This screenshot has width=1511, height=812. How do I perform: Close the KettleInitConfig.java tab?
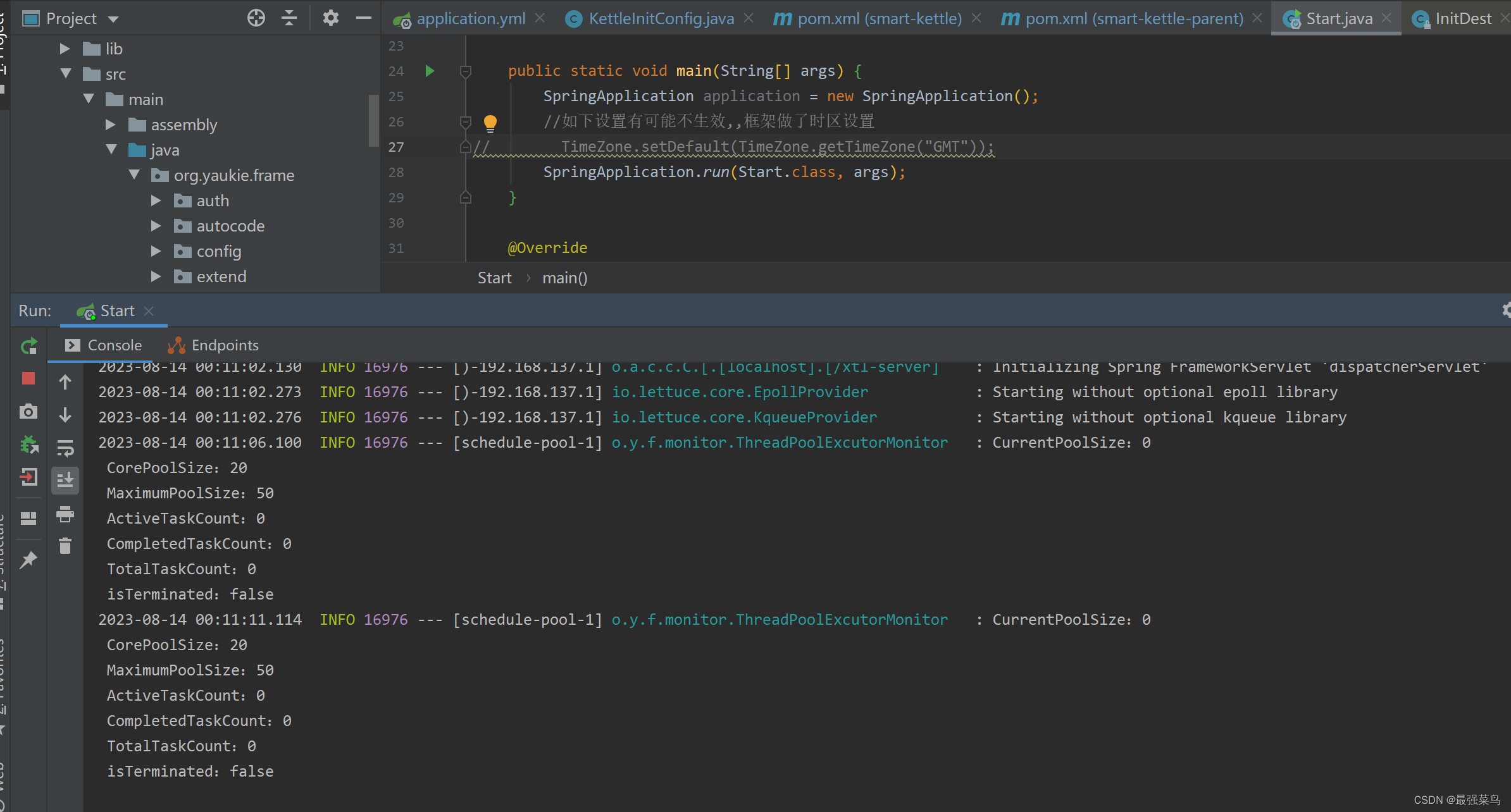tap(749, 18)
